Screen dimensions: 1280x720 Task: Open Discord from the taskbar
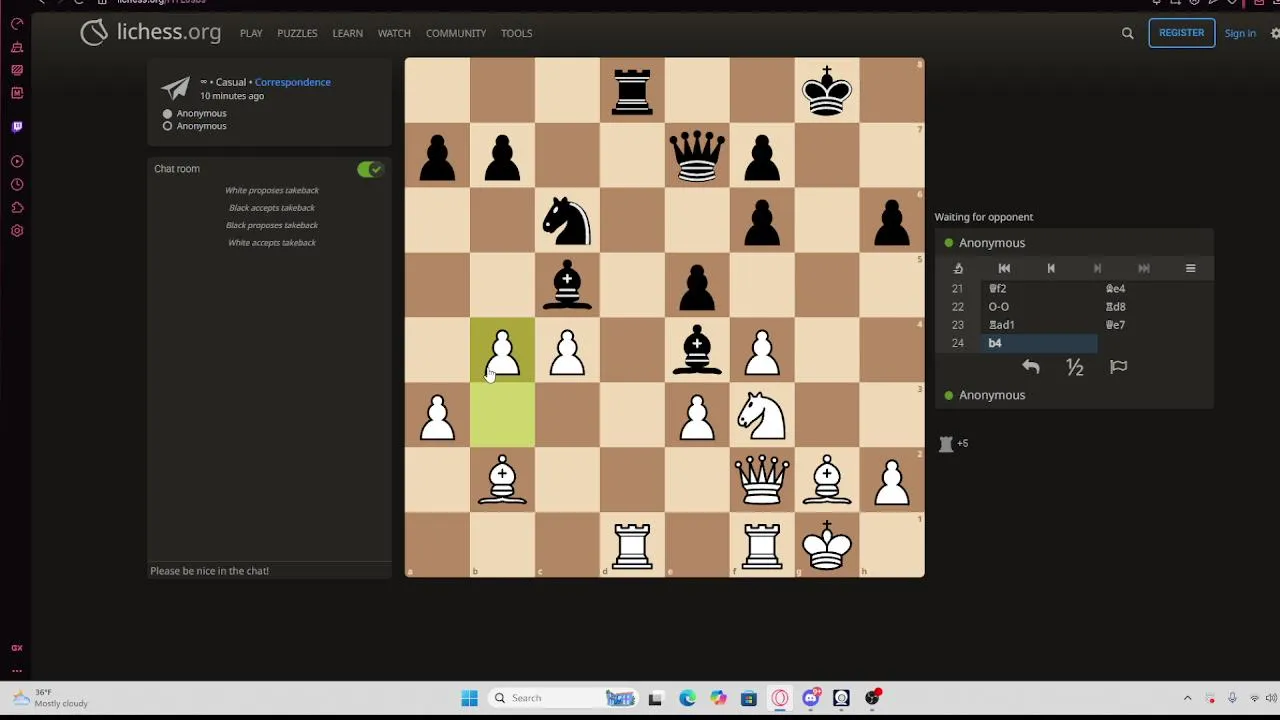(811, 698)
